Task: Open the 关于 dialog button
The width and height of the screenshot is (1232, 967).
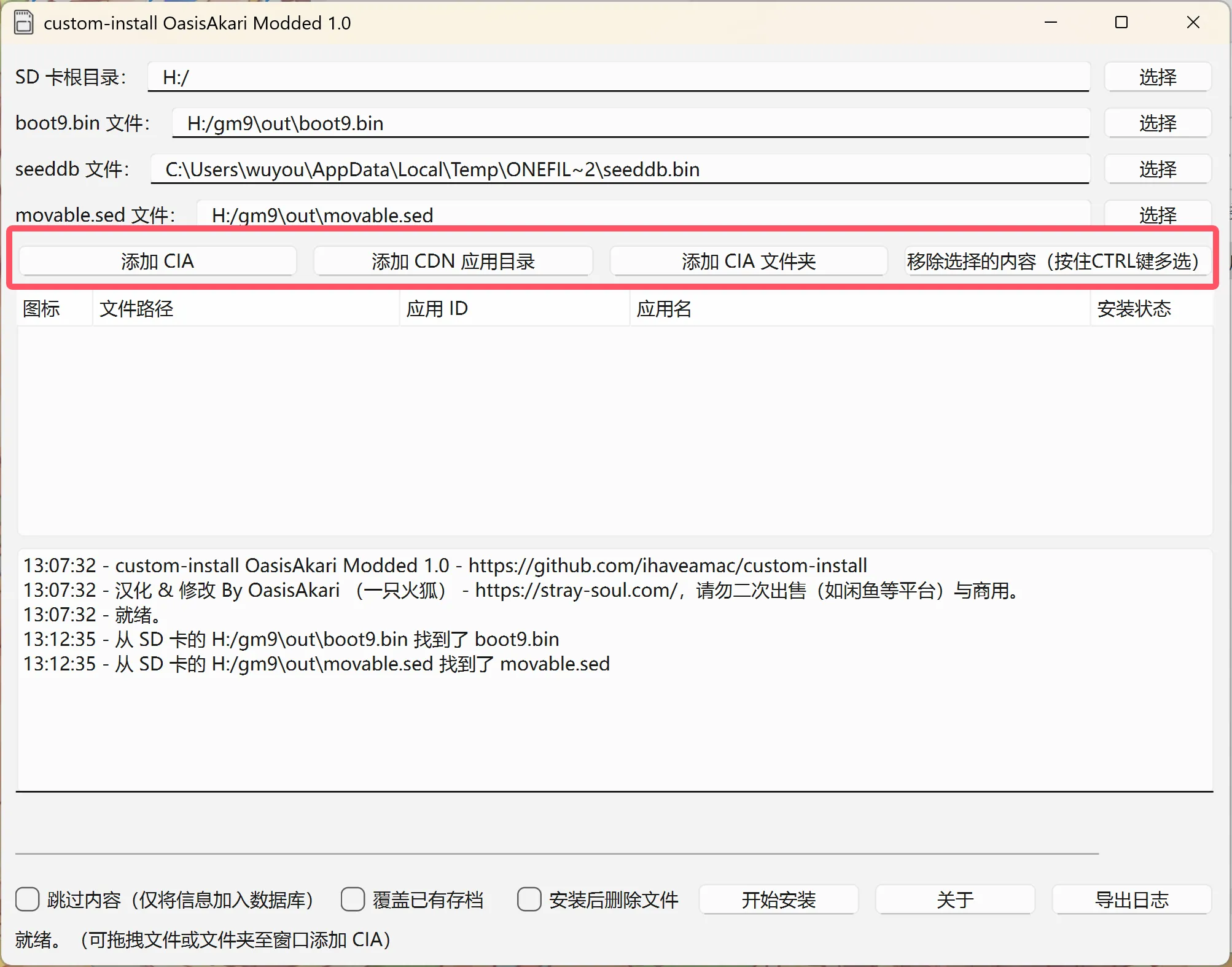Action: click(954, 900)
